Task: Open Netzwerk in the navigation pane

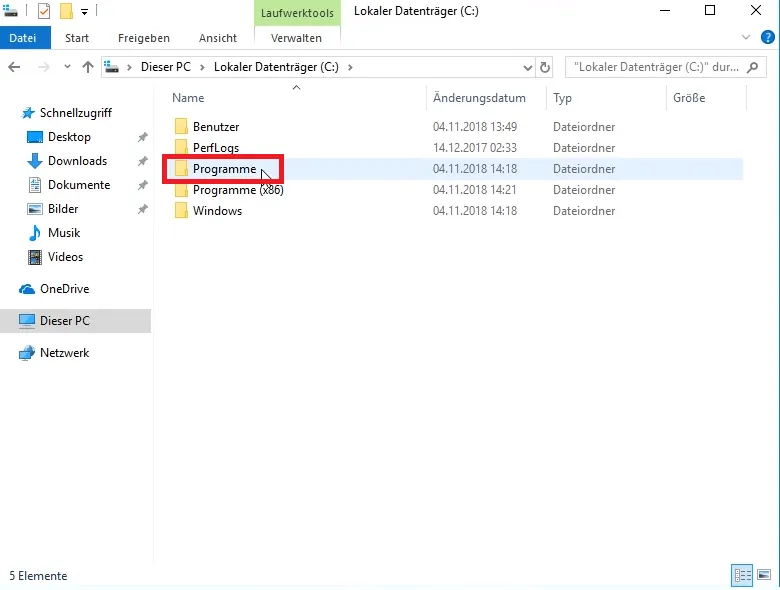Action: point(64,353)
